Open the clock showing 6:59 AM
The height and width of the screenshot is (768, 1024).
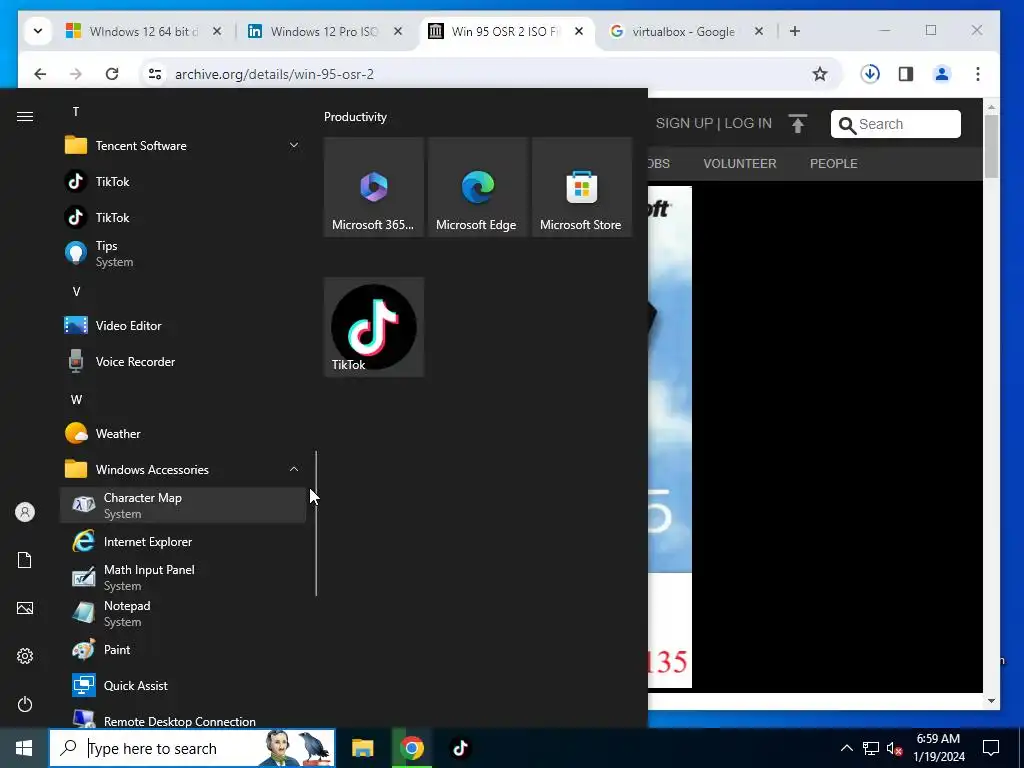click(x=938, y=748)
